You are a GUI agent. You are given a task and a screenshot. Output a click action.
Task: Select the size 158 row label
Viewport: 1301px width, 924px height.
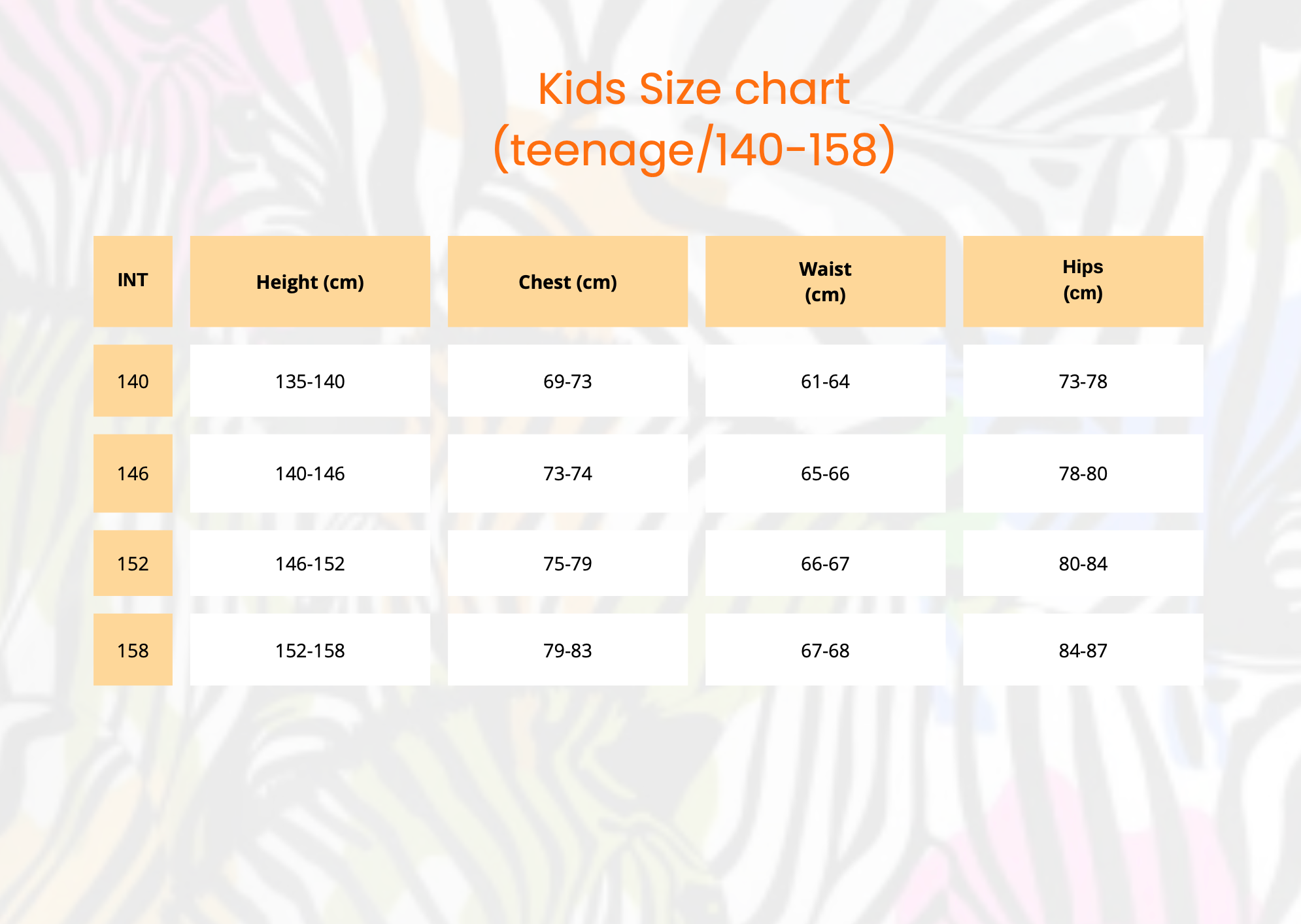coord(133,650)
